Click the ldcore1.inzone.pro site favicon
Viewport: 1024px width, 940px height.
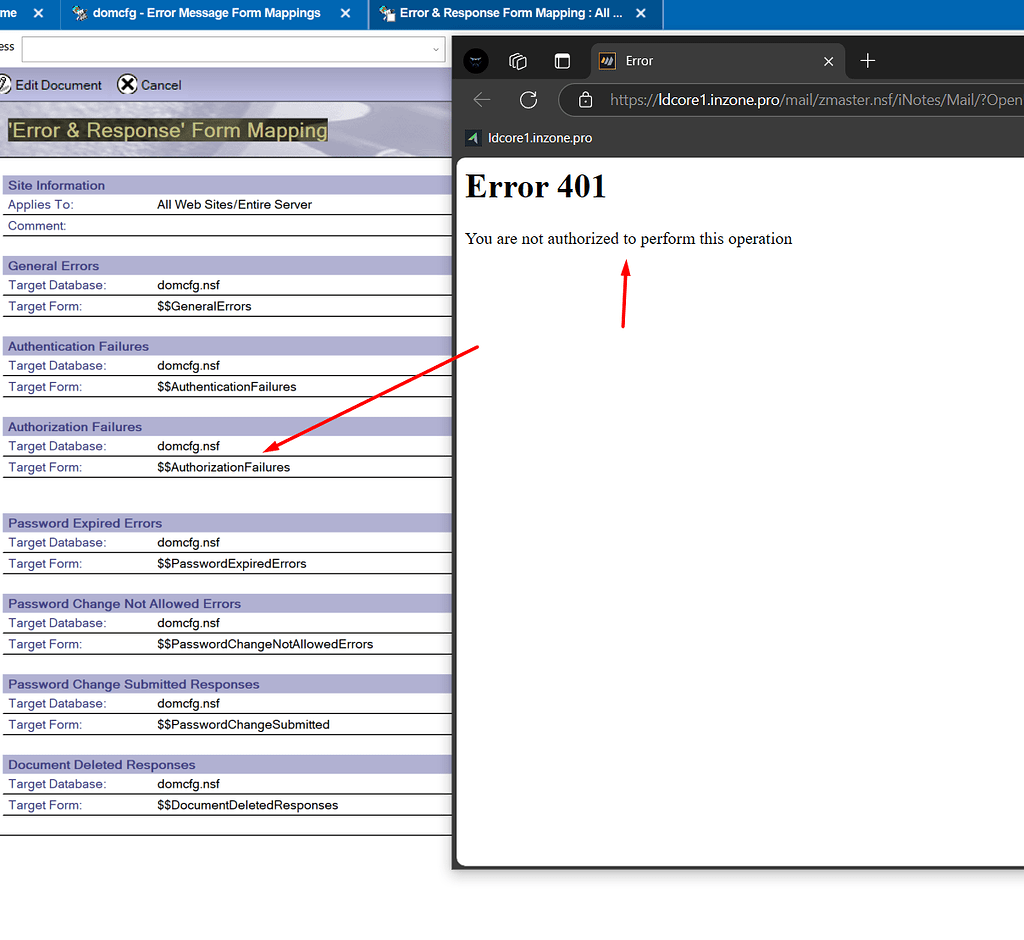pyautogui.click(x=471, y=137)
